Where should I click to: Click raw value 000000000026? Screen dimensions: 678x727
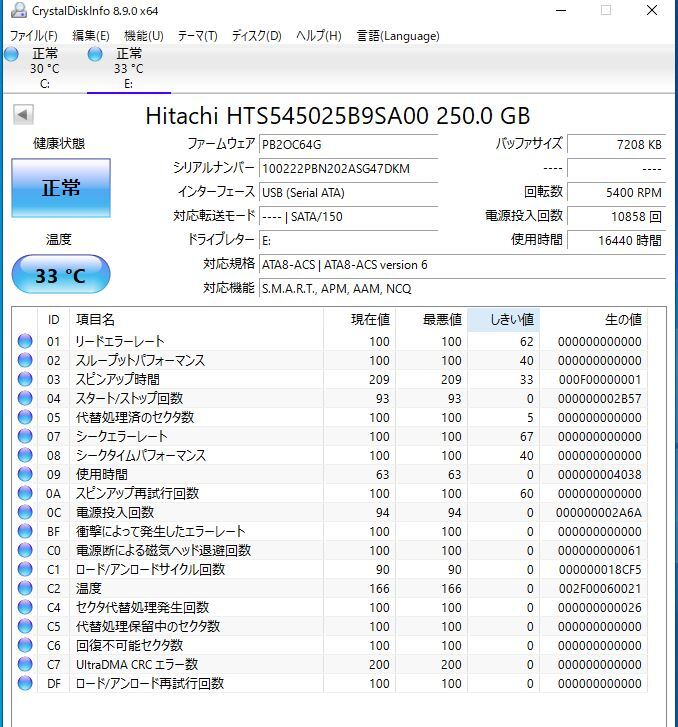[x=600, y=608]
